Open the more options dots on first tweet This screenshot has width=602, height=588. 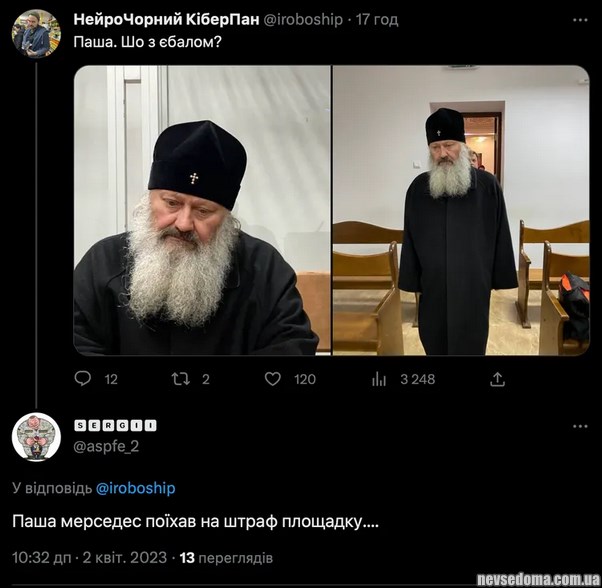point(580,20)
